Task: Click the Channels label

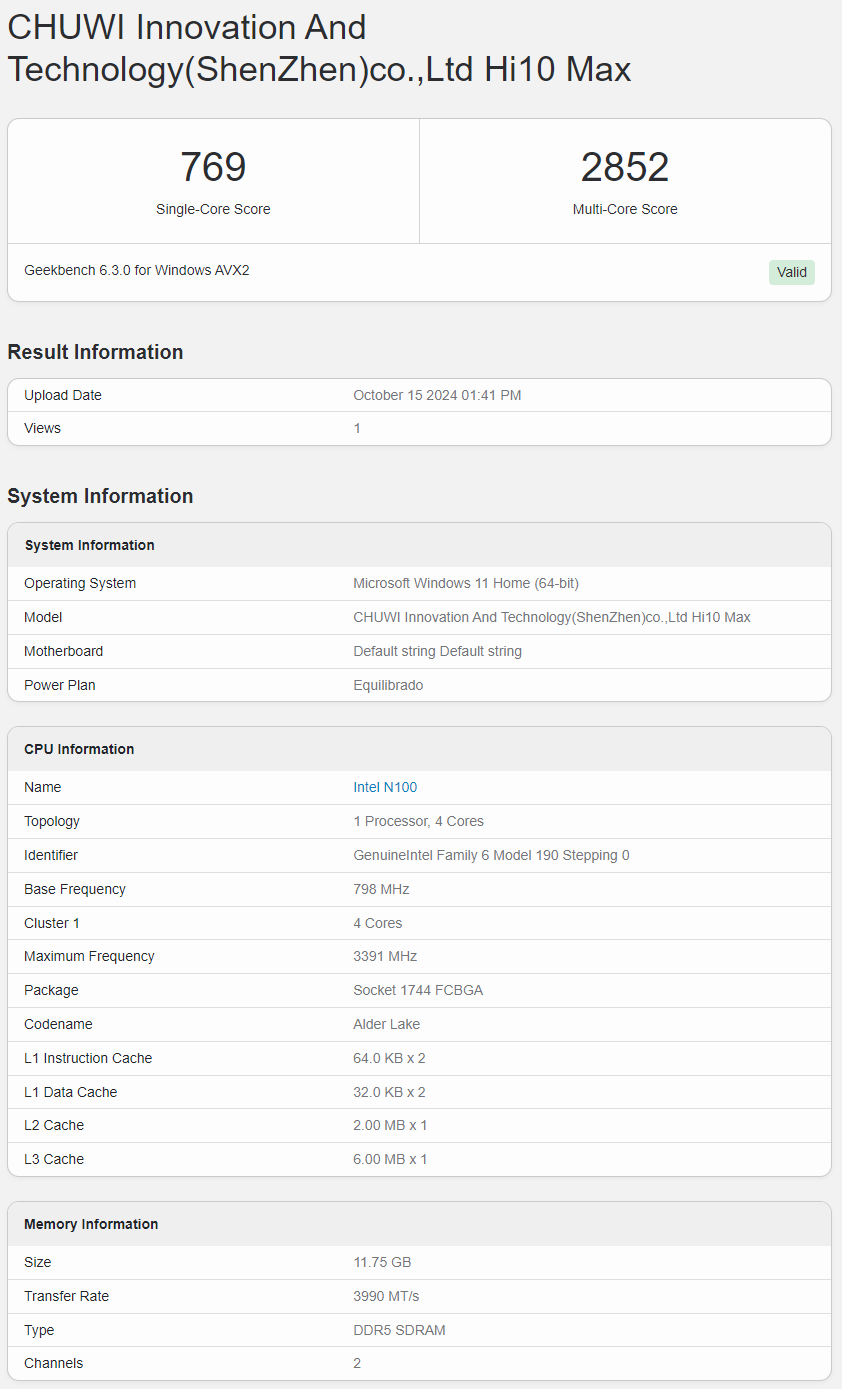Action: [54, 1363]
